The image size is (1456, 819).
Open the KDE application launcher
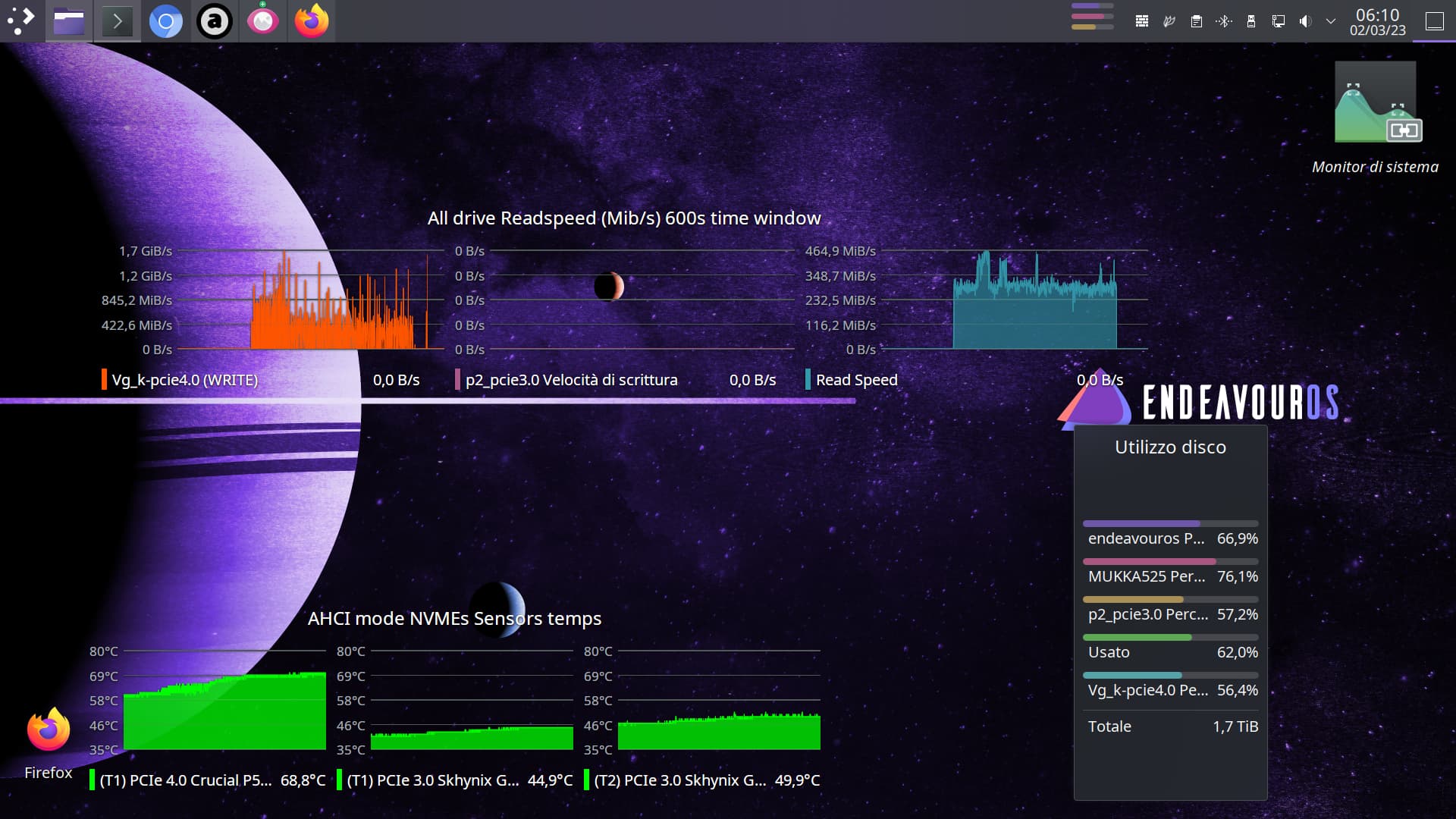click(21, 20)
